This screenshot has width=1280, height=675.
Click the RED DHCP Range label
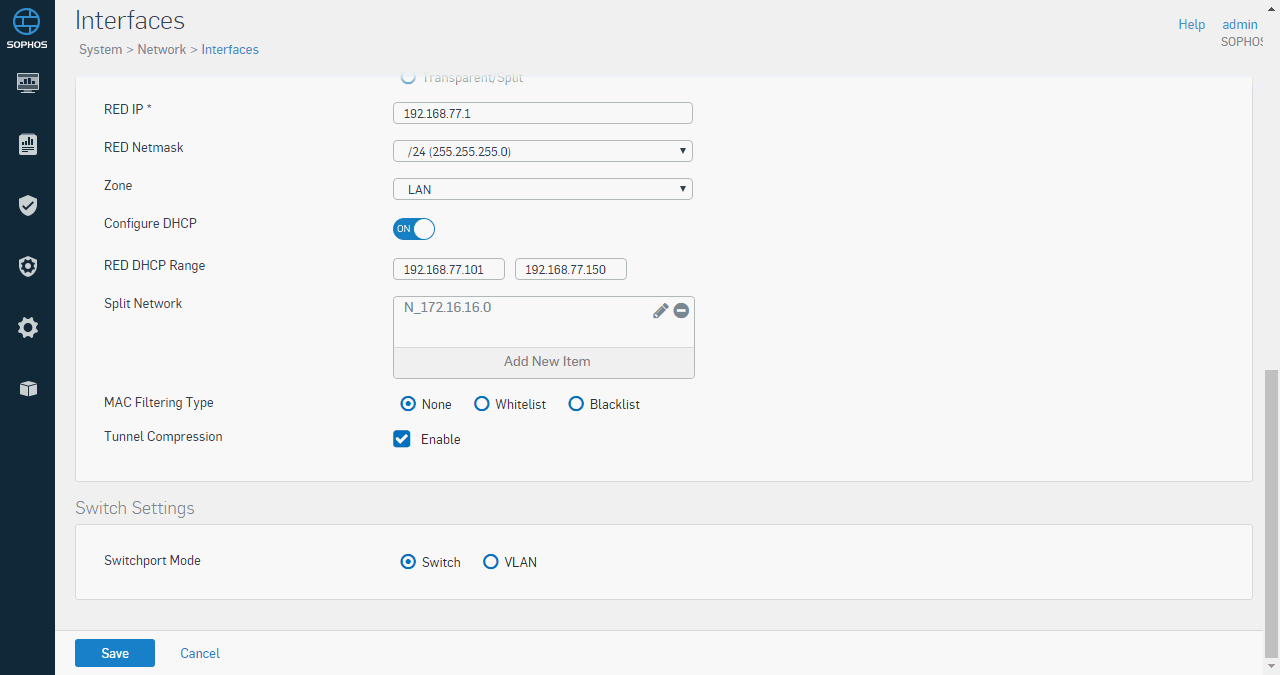click(x=154, y=265)
